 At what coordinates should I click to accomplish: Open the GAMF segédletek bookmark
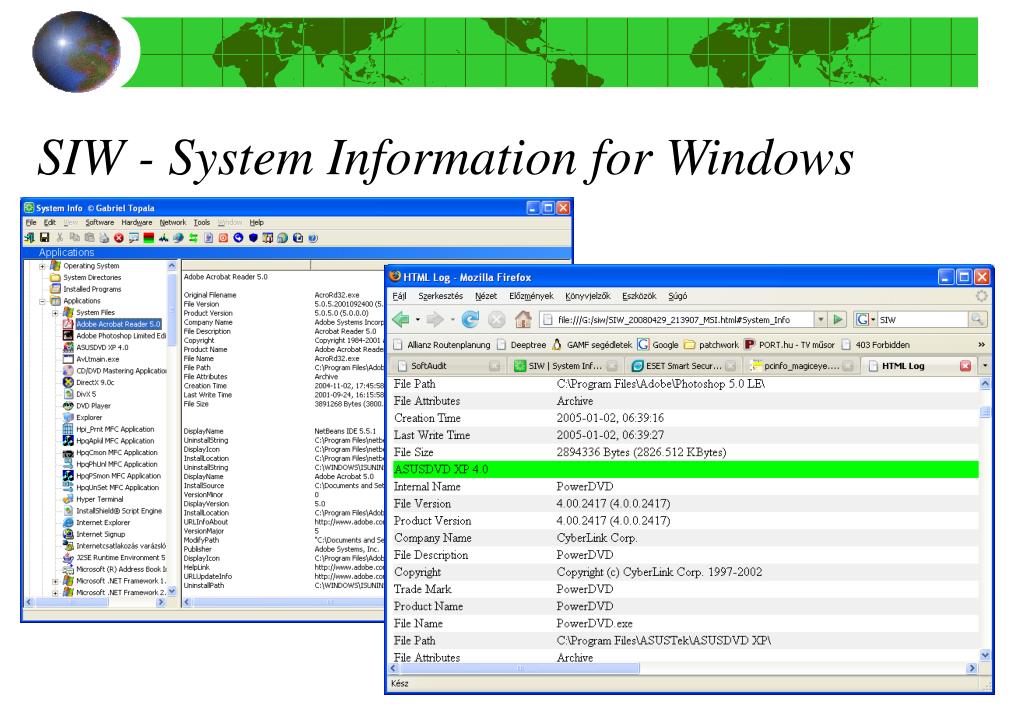(x=592, y=345)
